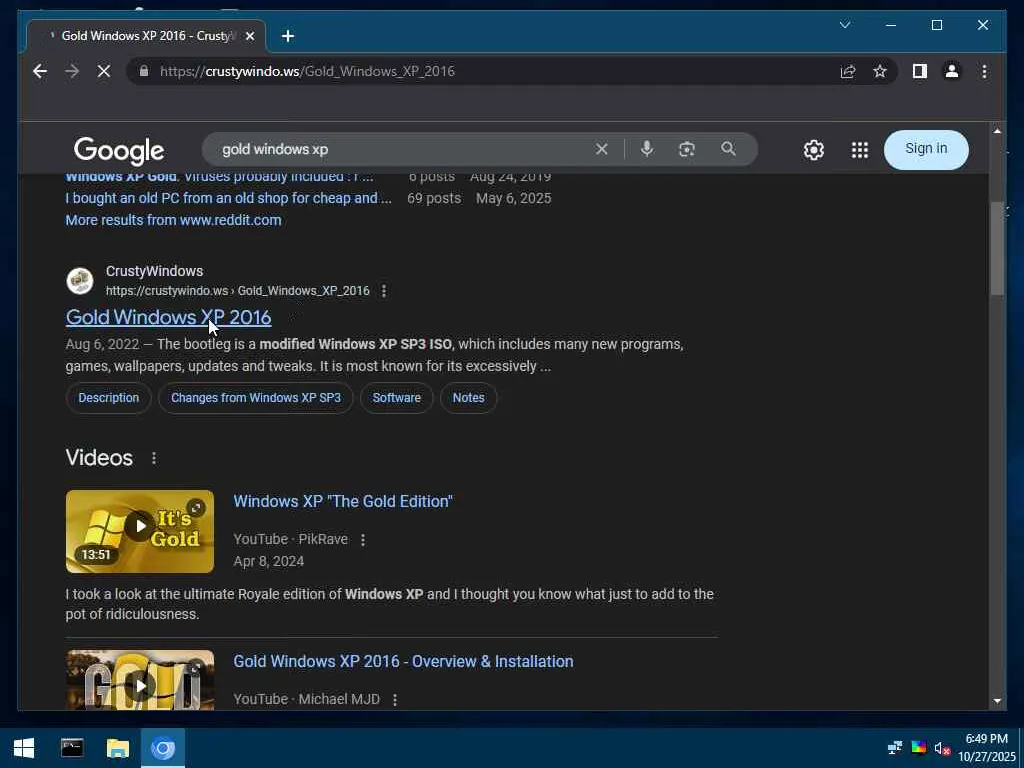Open Gold Windows XP 2016 Overview & Installation

click(403, 661)
